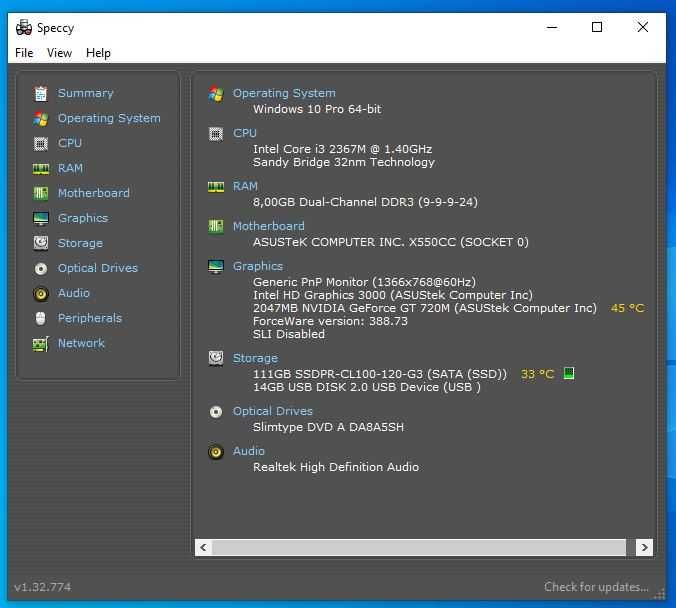
Task: Click the CPU chip icon in summary panel
Action: pyautogui.click(x=216, y=134)
